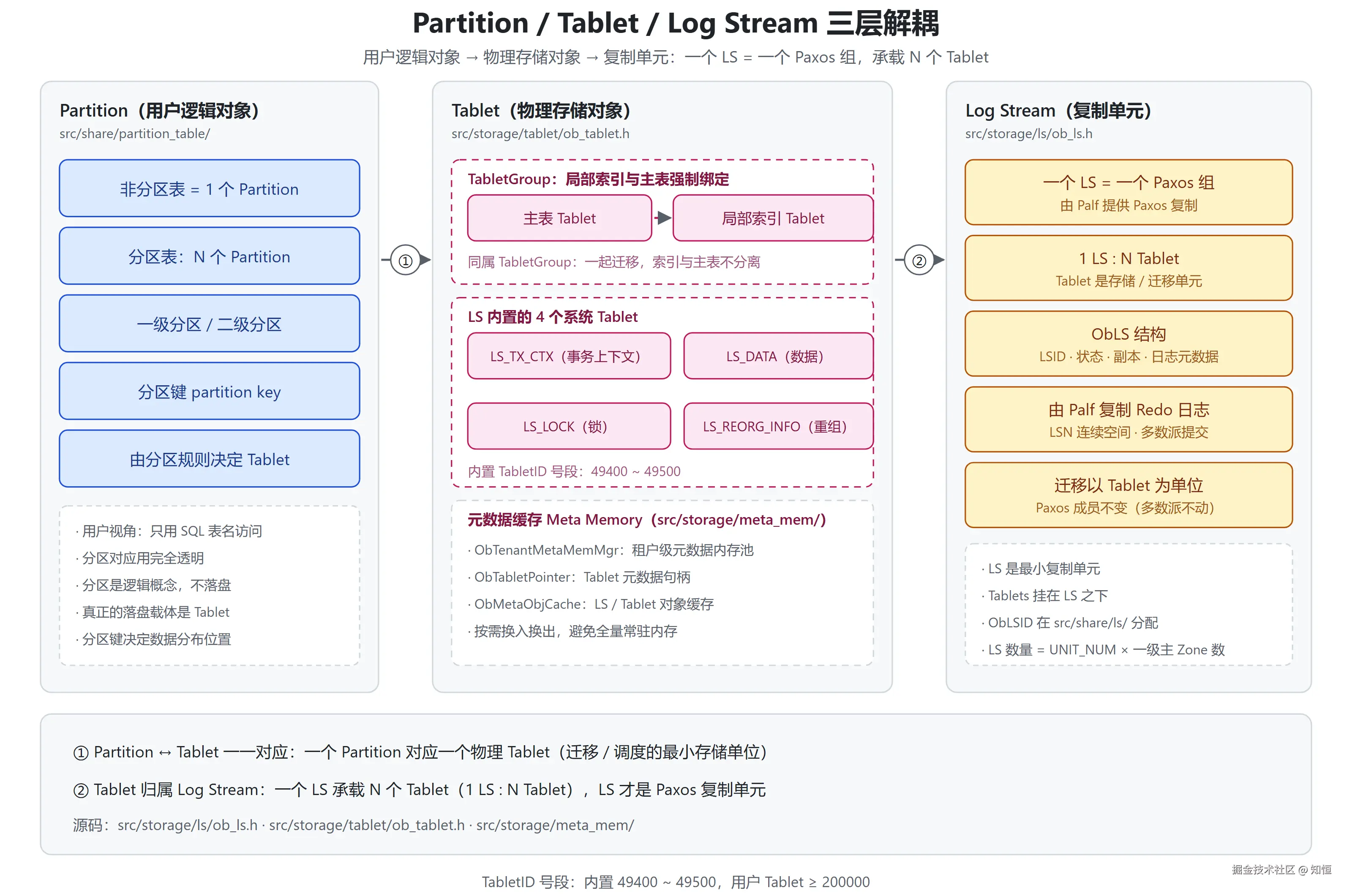Click 'TabletGroup：局部索引与主表强制绑定' title
The width and height of the screenshot is (1352, 896).
[598, 180]
